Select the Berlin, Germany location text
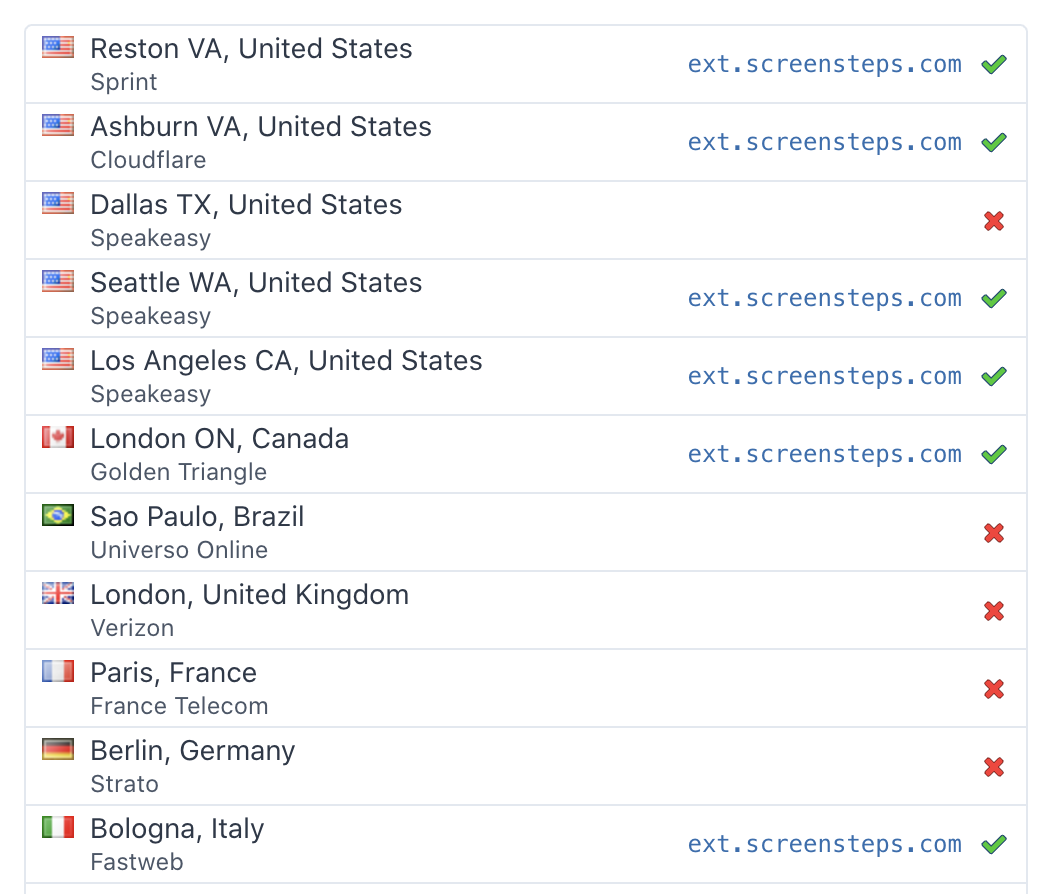Viewport: 1052px width, 894px height. 193,751
